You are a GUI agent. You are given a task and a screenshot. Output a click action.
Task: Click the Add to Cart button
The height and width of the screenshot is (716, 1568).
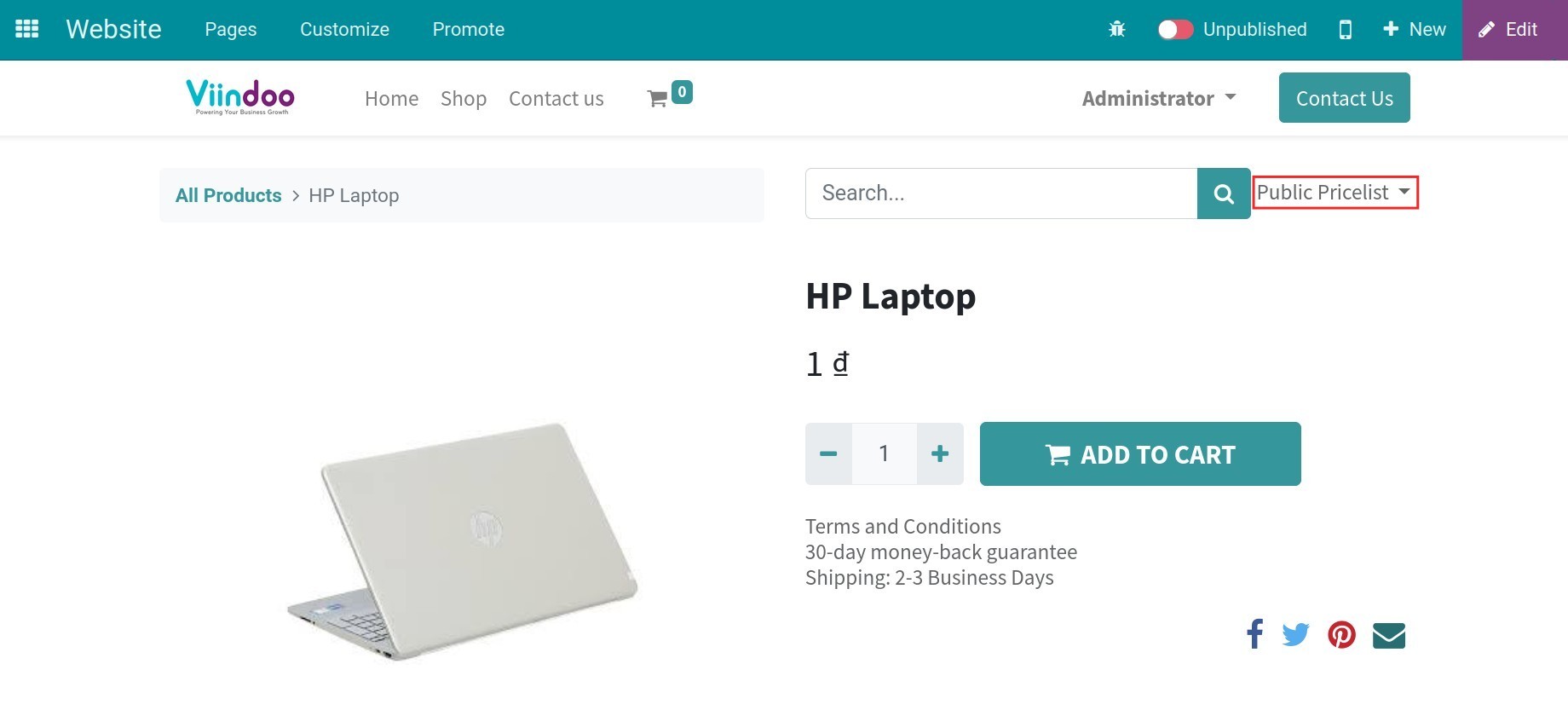click(x=1140, y=454)
